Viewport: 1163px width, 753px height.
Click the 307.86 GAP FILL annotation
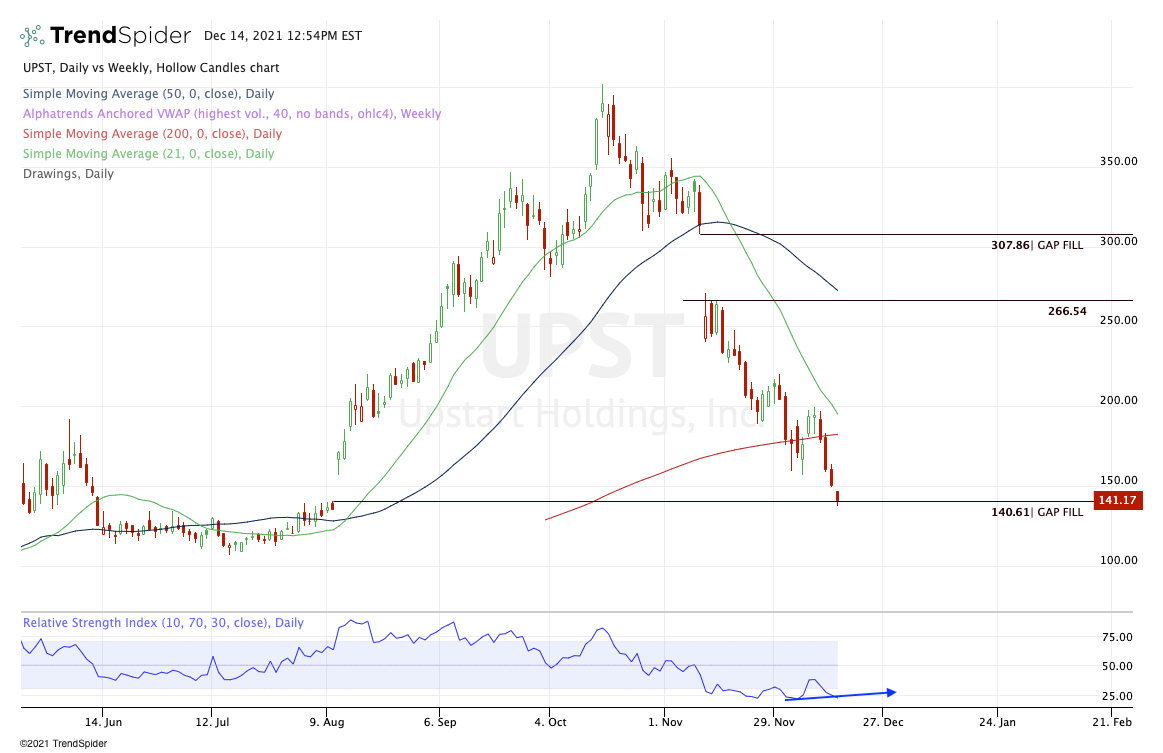[x=1037, y=245]
